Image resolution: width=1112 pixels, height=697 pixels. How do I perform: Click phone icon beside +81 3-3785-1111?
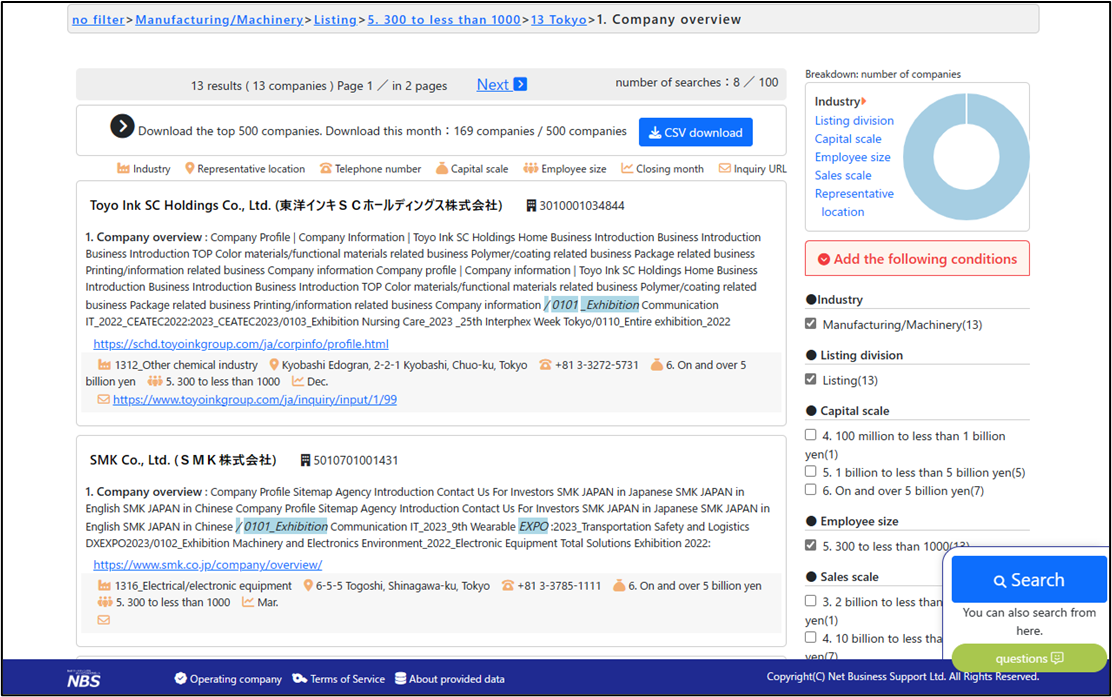click(508, 586)
